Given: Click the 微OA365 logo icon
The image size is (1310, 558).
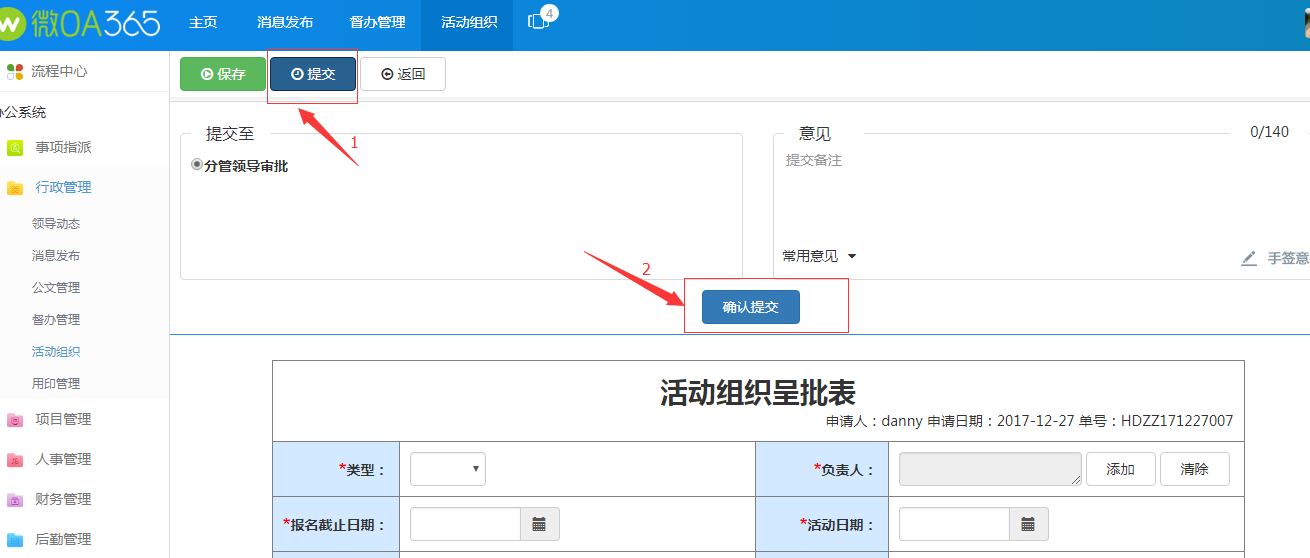Looking at the screenshot, I should tap(10, 23).
